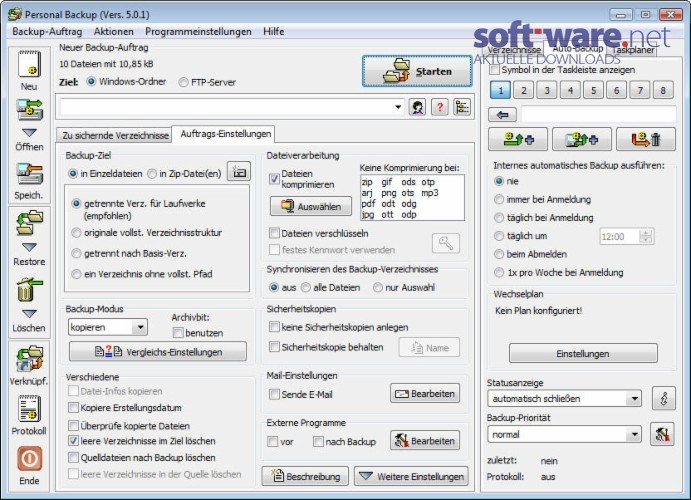Select alle Dateien synchronization radio
691x500 pixels.
pos(305,288)
